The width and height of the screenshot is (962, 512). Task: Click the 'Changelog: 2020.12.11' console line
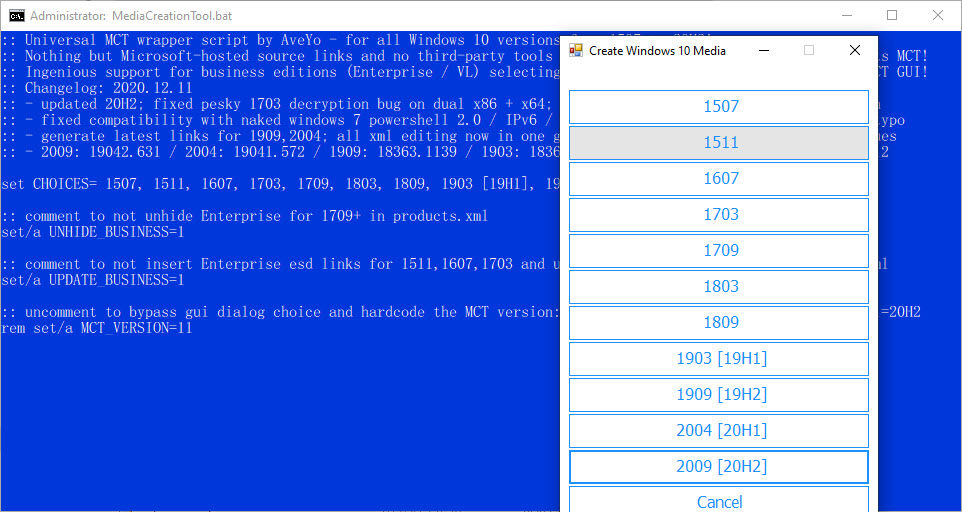(97, 88)
